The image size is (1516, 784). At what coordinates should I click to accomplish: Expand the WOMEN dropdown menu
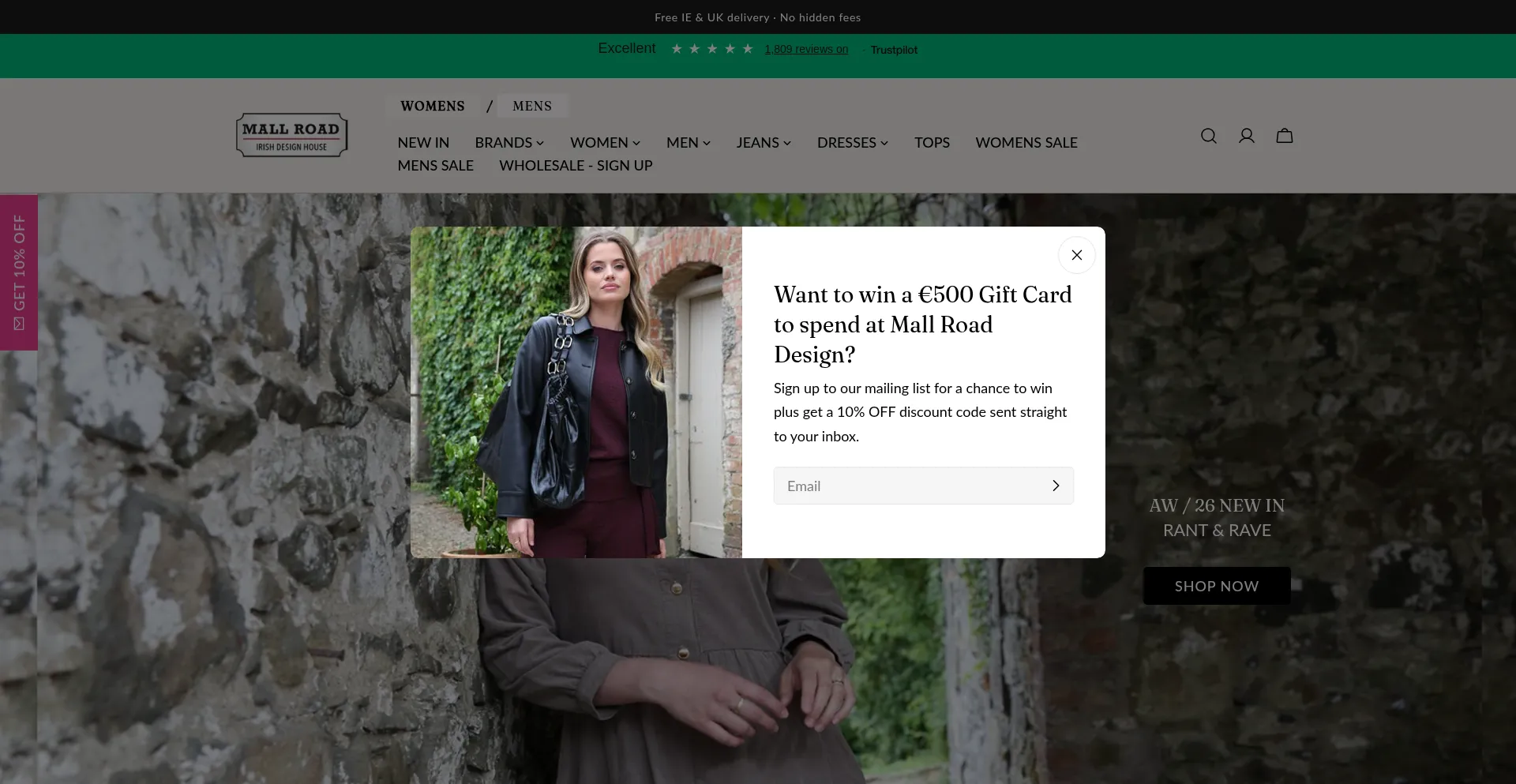(x=605, y=143)
